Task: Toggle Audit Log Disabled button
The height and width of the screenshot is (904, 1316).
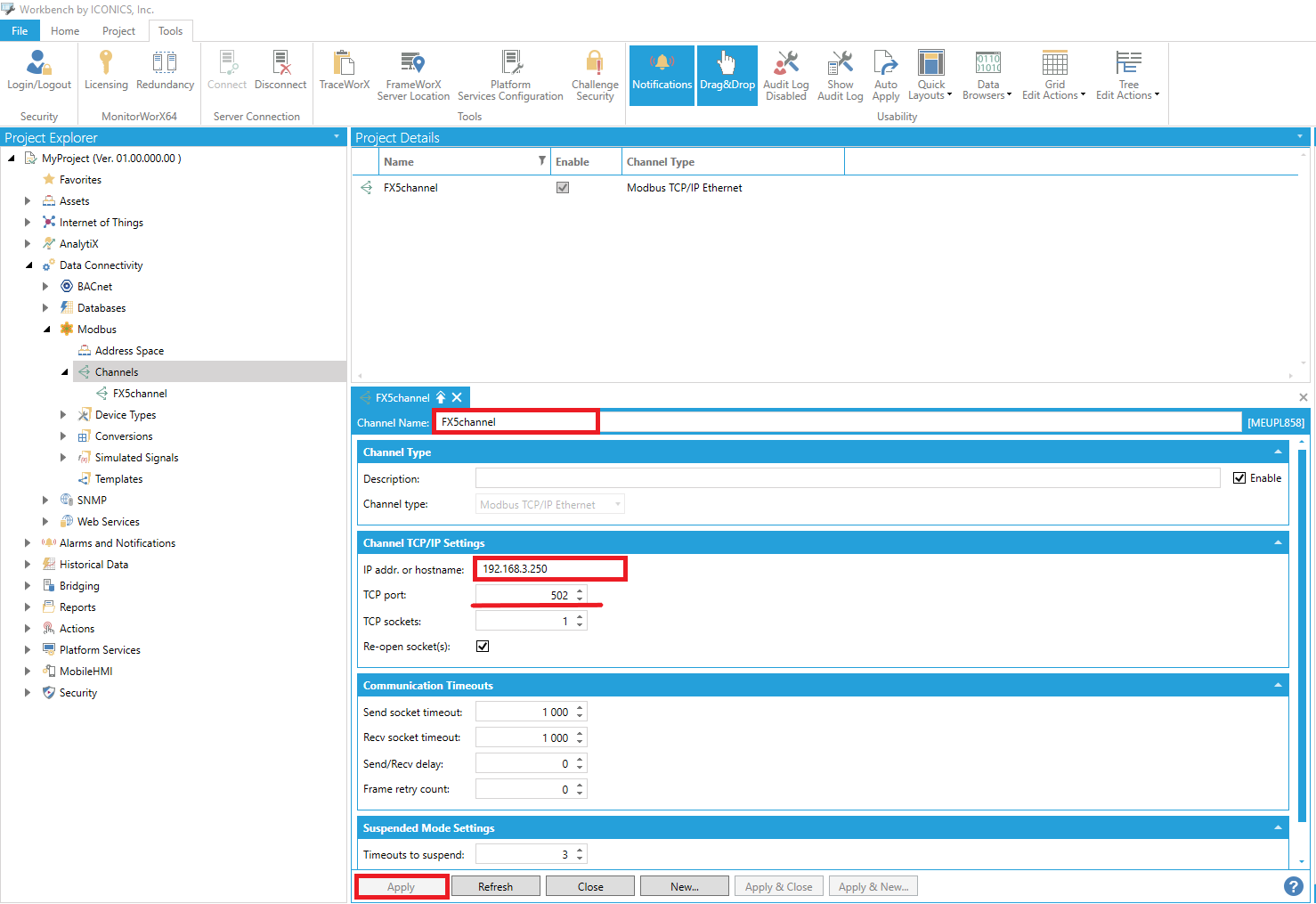Action: pyautogui.click(x=786, y=76)
